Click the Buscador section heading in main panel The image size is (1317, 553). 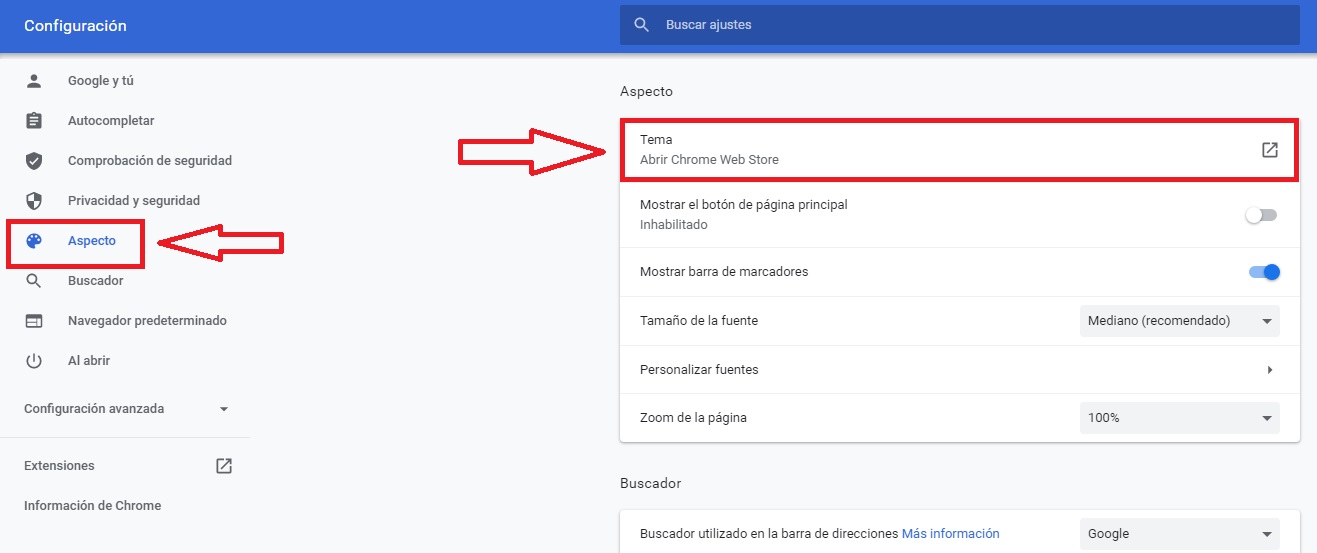tap(650, 483)
